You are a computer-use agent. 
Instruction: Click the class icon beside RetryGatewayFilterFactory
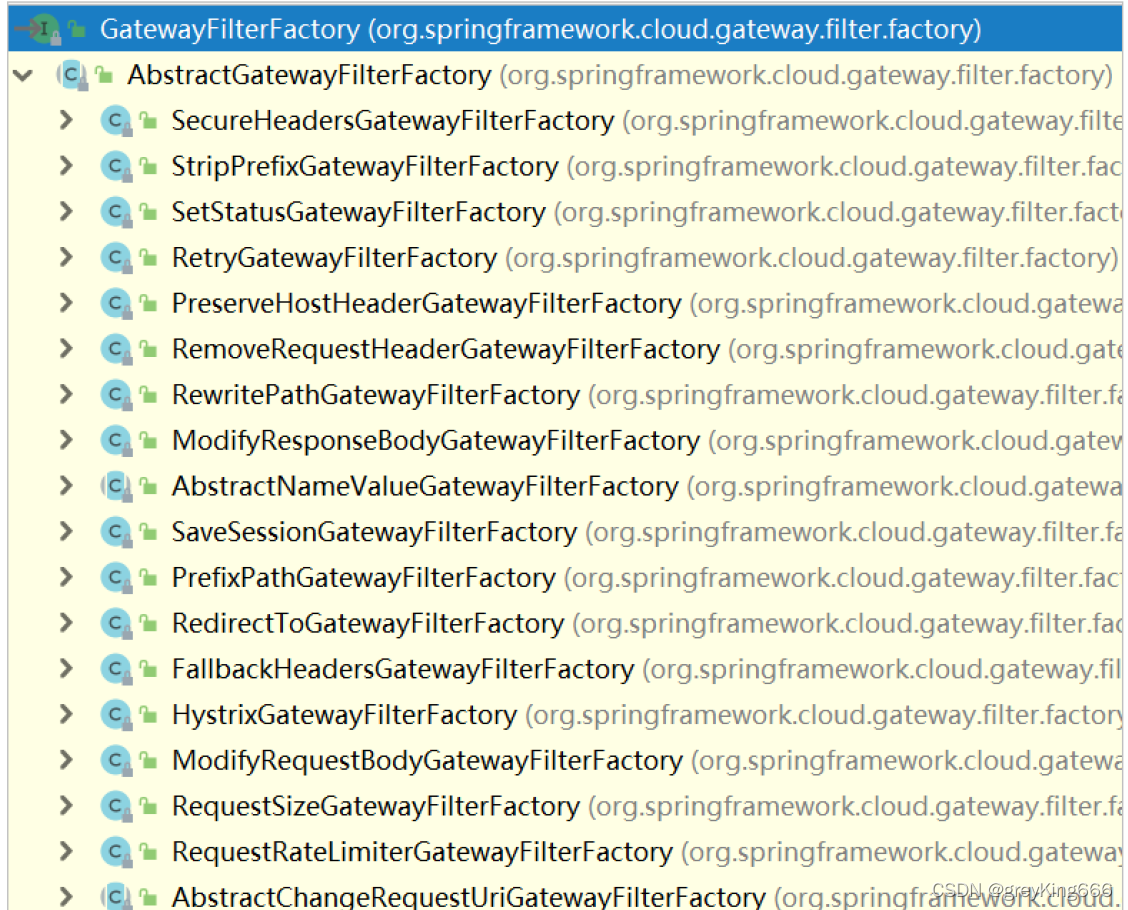click(x=117, y=258)
